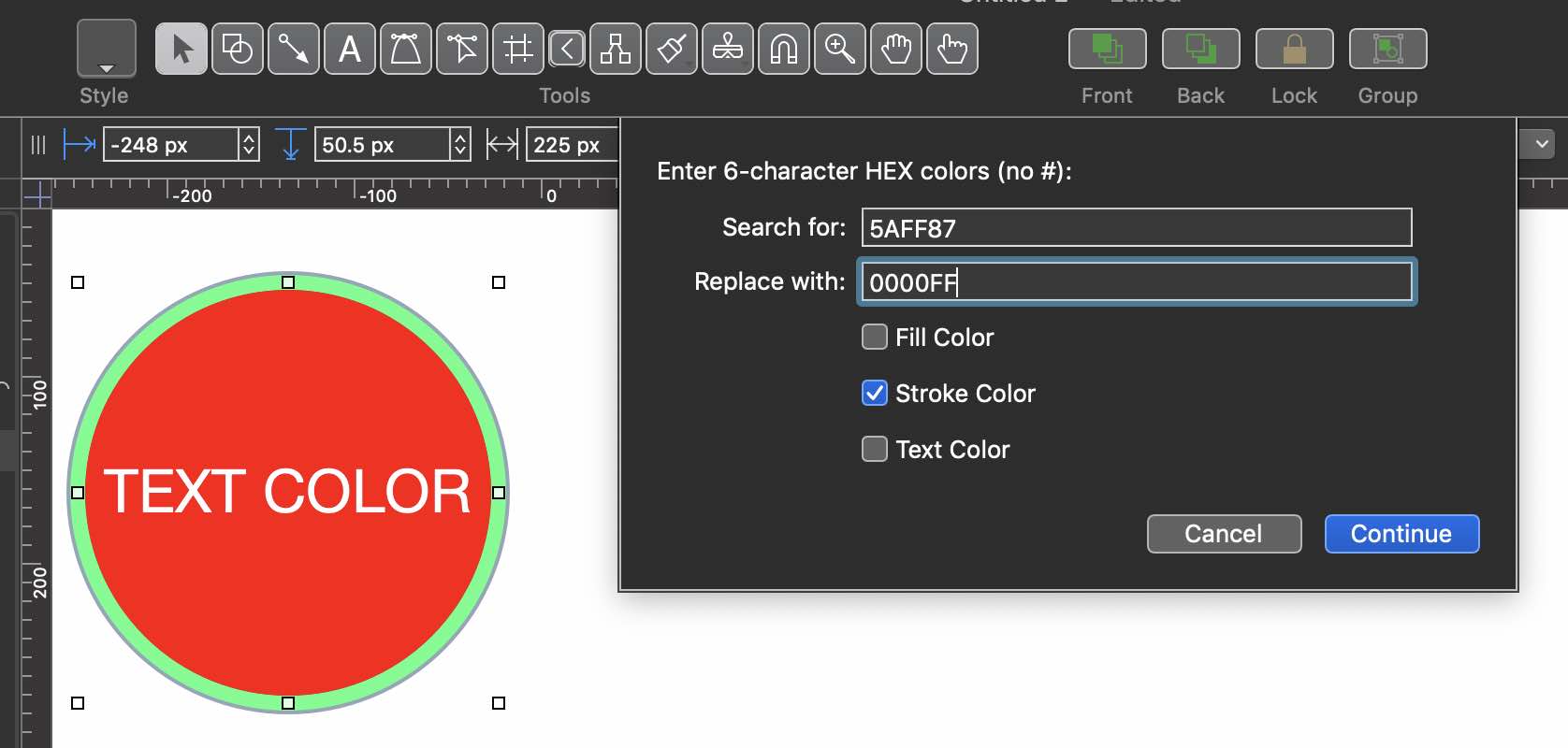Image resolution: width=1568 pixels, height=748 pixels.
Task: Enable the Text Color checkbox
Action: coord(875,449)
